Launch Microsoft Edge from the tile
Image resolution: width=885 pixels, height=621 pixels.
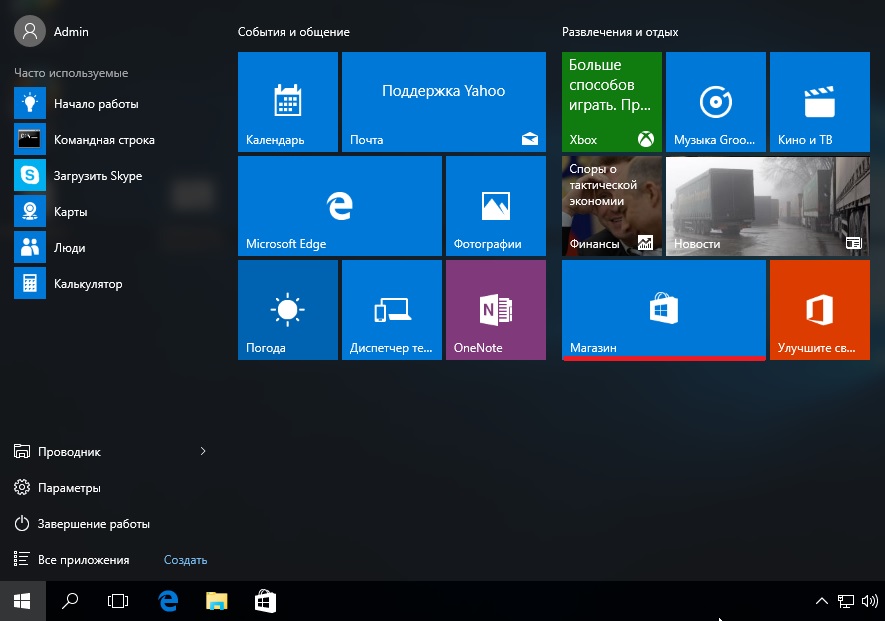point(340,206)
